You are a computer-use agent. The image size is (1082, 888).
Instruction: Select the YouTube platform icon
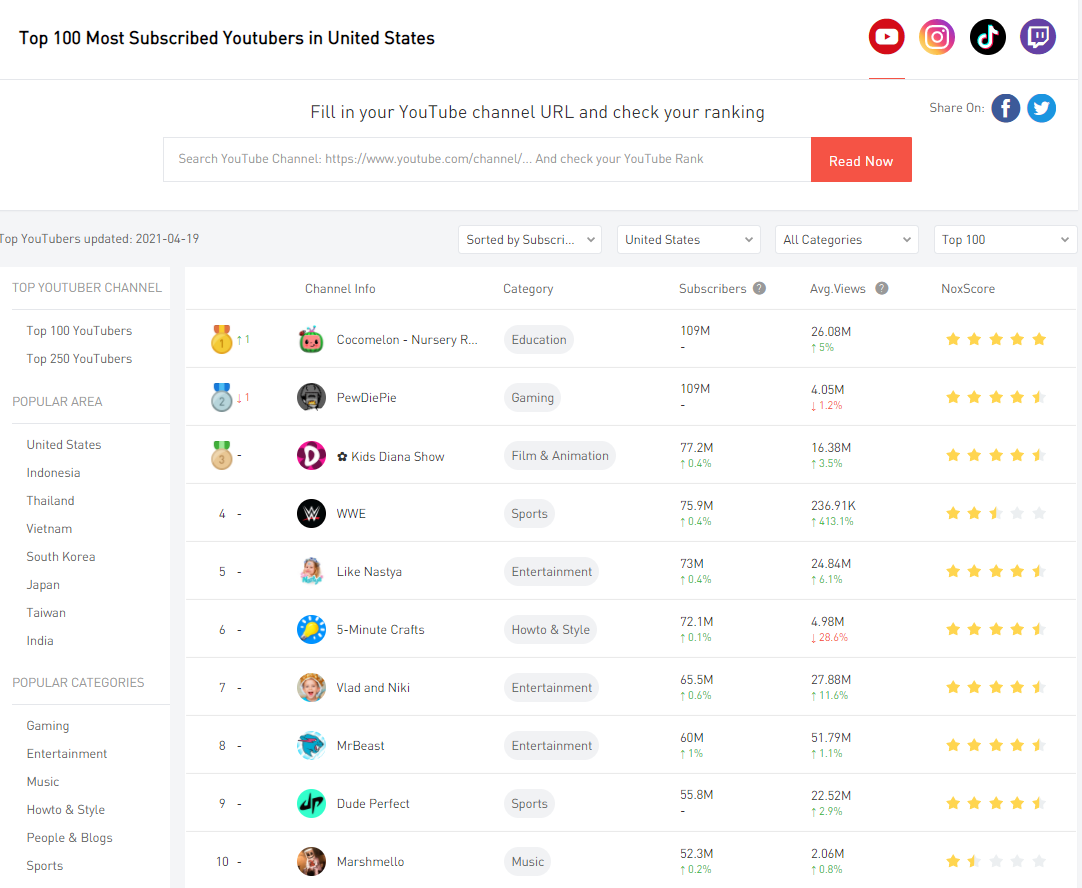point(886,36)
